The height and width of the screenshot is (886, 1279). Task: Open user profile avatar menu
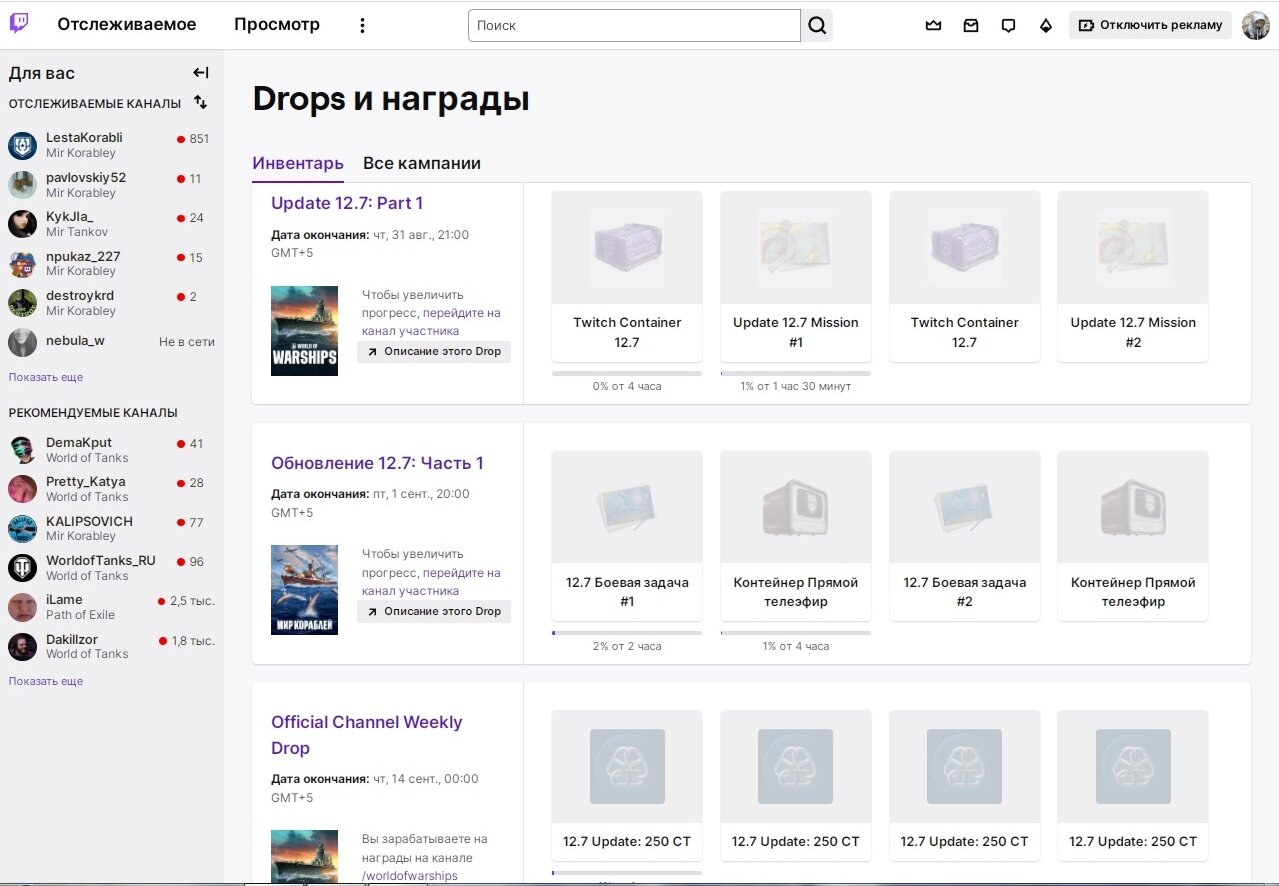[x=1256, y=25]
